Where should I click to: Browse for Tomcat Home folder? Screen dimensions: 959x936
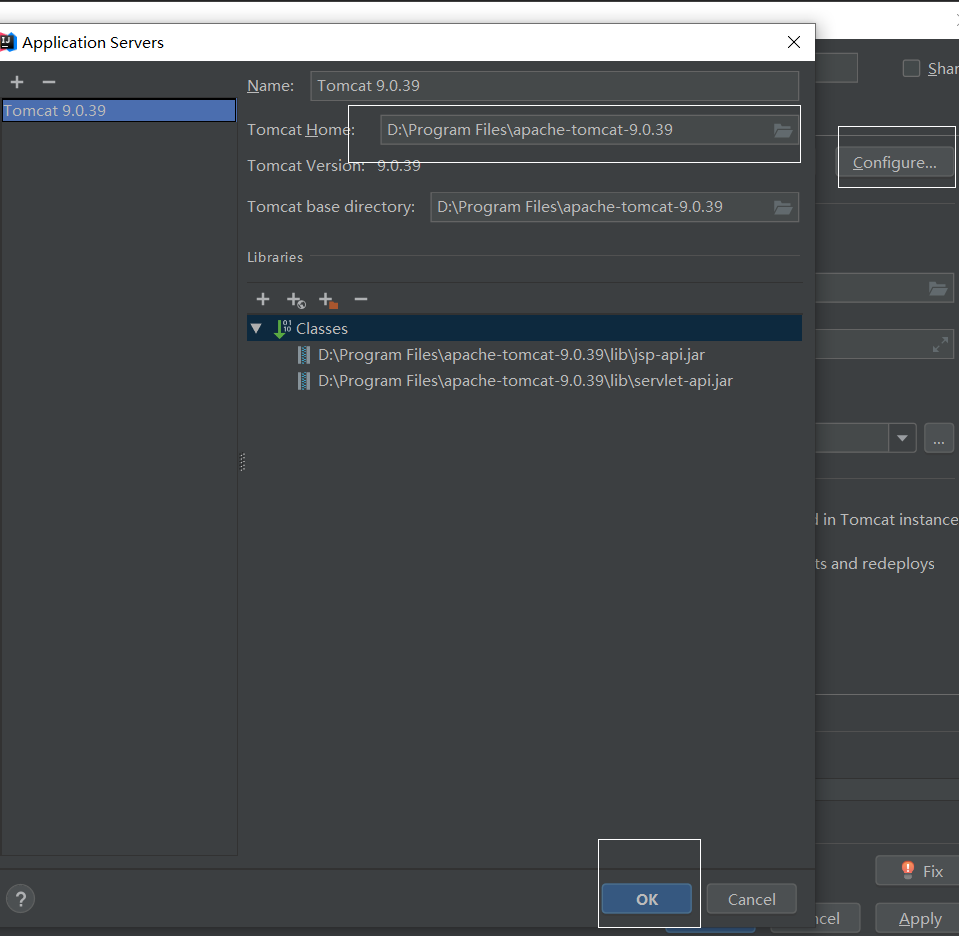coord(783,130)
